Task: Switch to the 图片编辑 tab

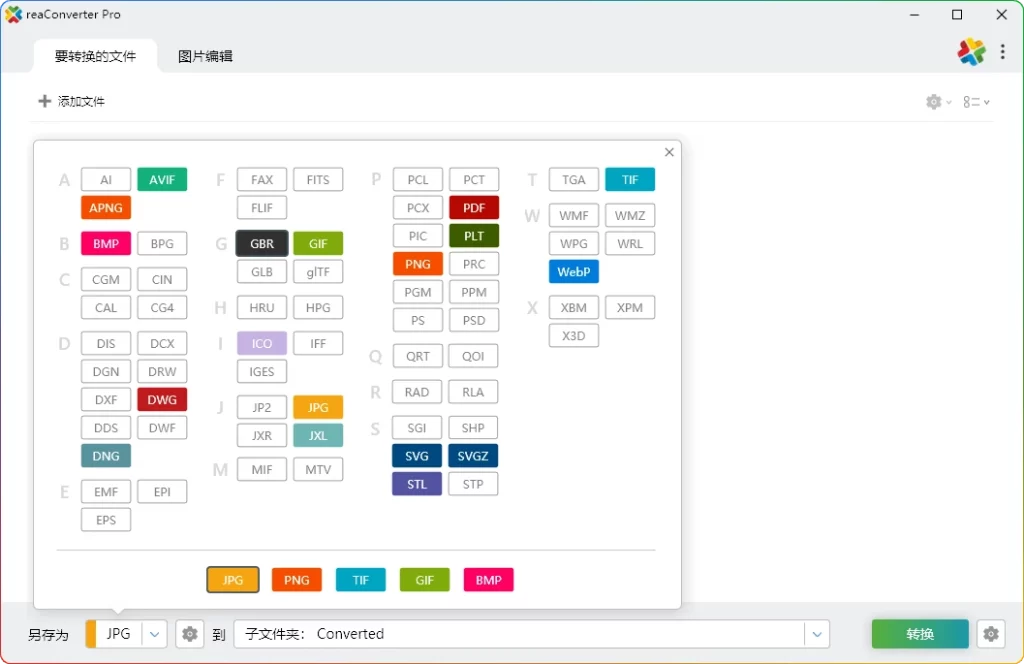Action: [204, 56]
